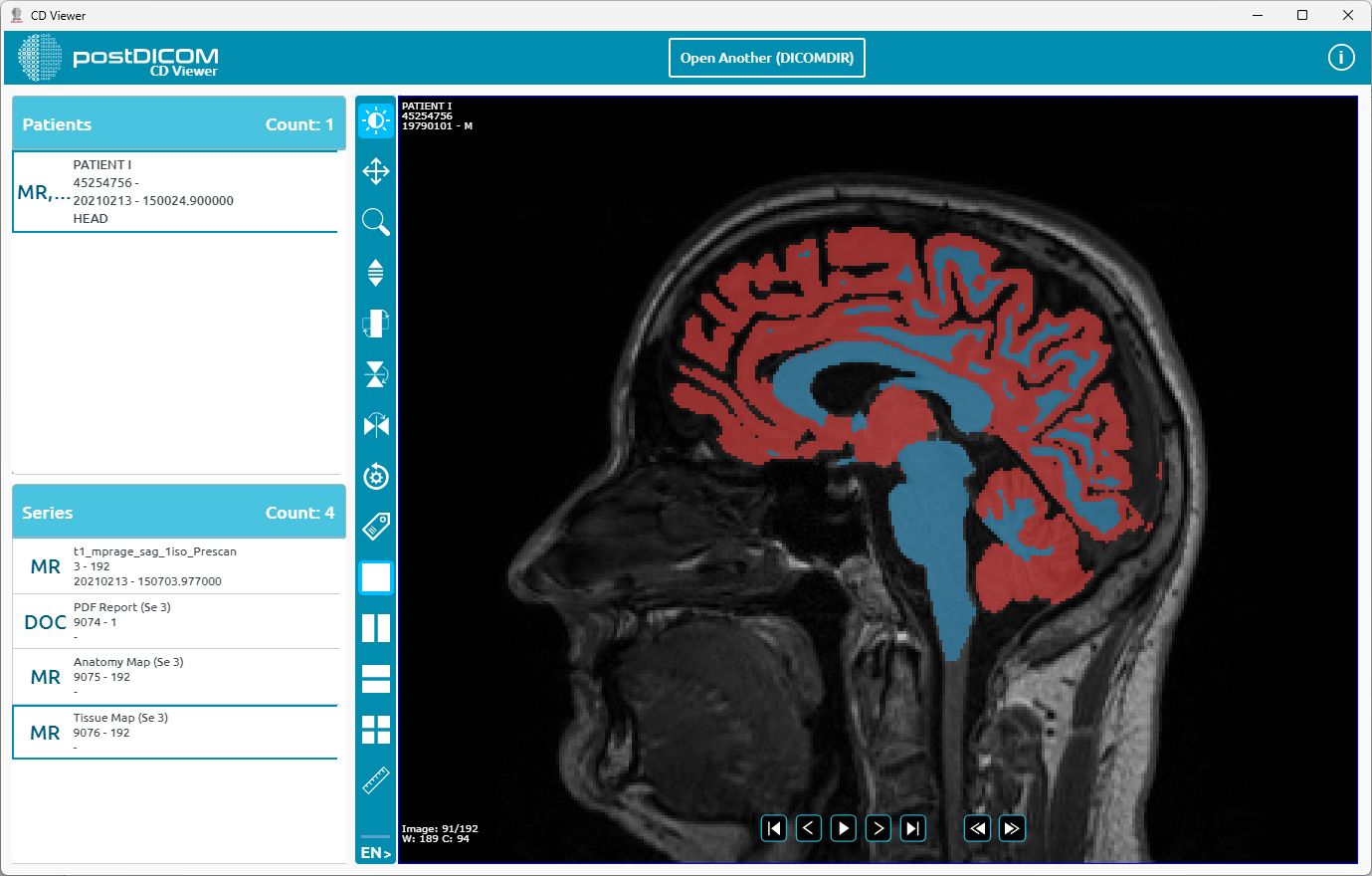The width and height of the screenshot is (1372, 876).
Task: Enable the two-column viewport layout
Action: point(375,627)
